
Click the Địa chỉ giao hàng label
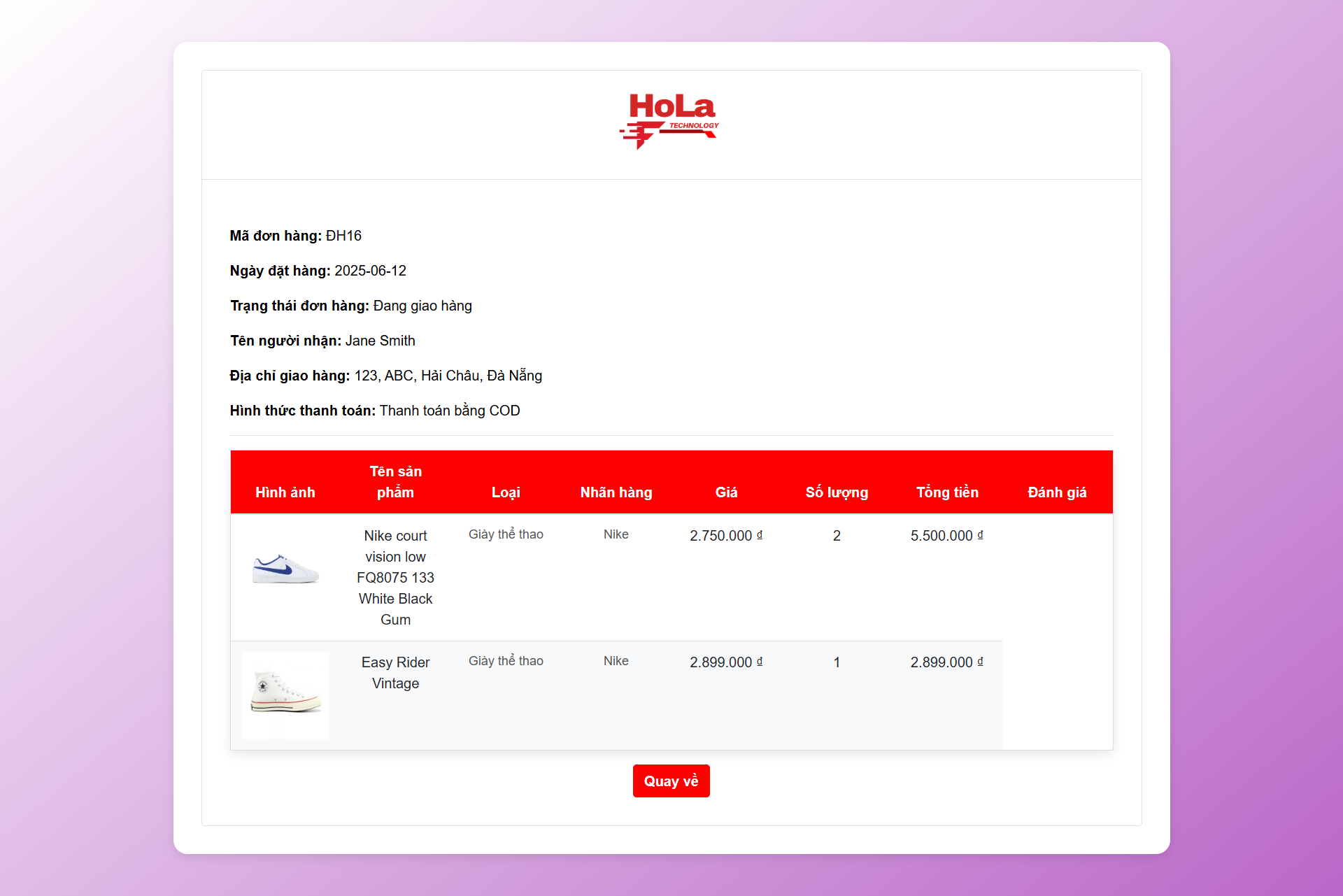pos(290,376)
